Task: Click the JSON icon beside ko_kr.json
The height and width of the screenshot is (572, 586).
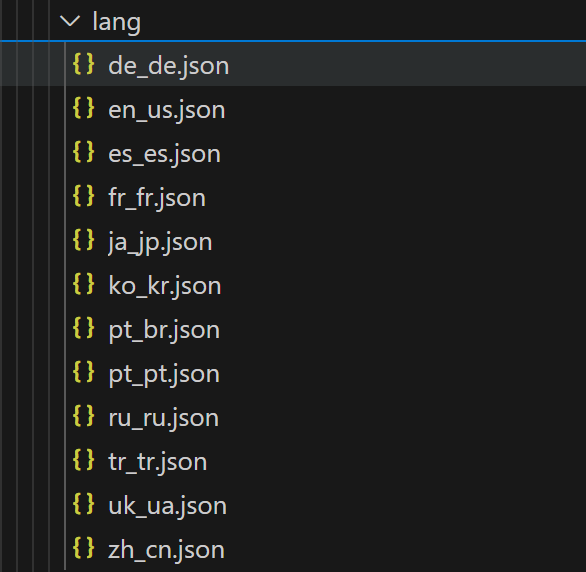Action: [83, 284]
